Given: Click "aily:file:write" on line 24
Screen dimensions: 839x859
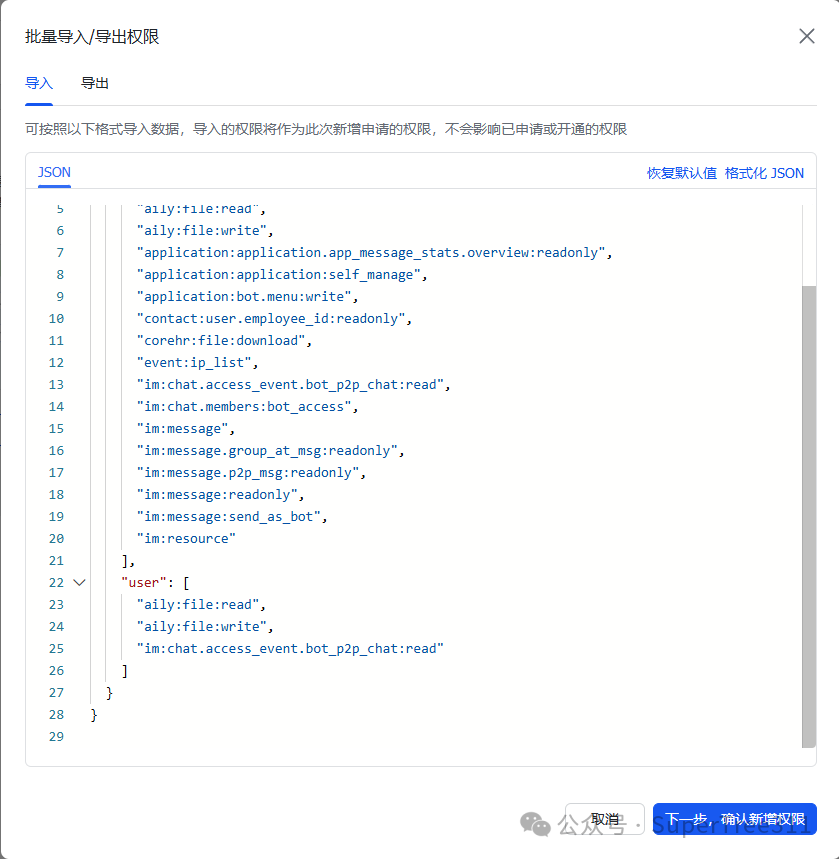Looking at the screenshot, I should pos(202,627).
